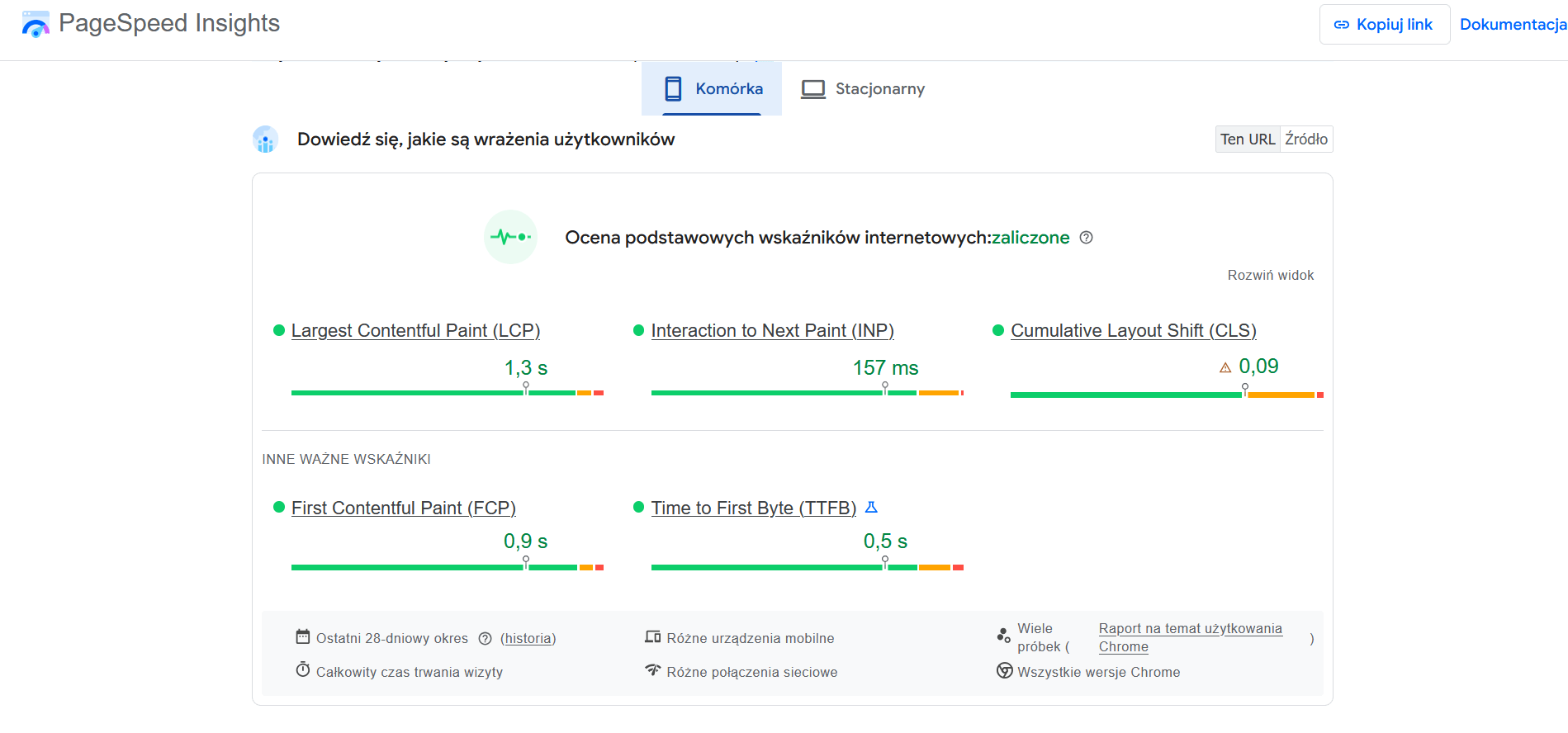Expand metrics with Rozwiń widok
Image resolution: width=1568 pixels, height=733 pixels.
(1270, 275)
